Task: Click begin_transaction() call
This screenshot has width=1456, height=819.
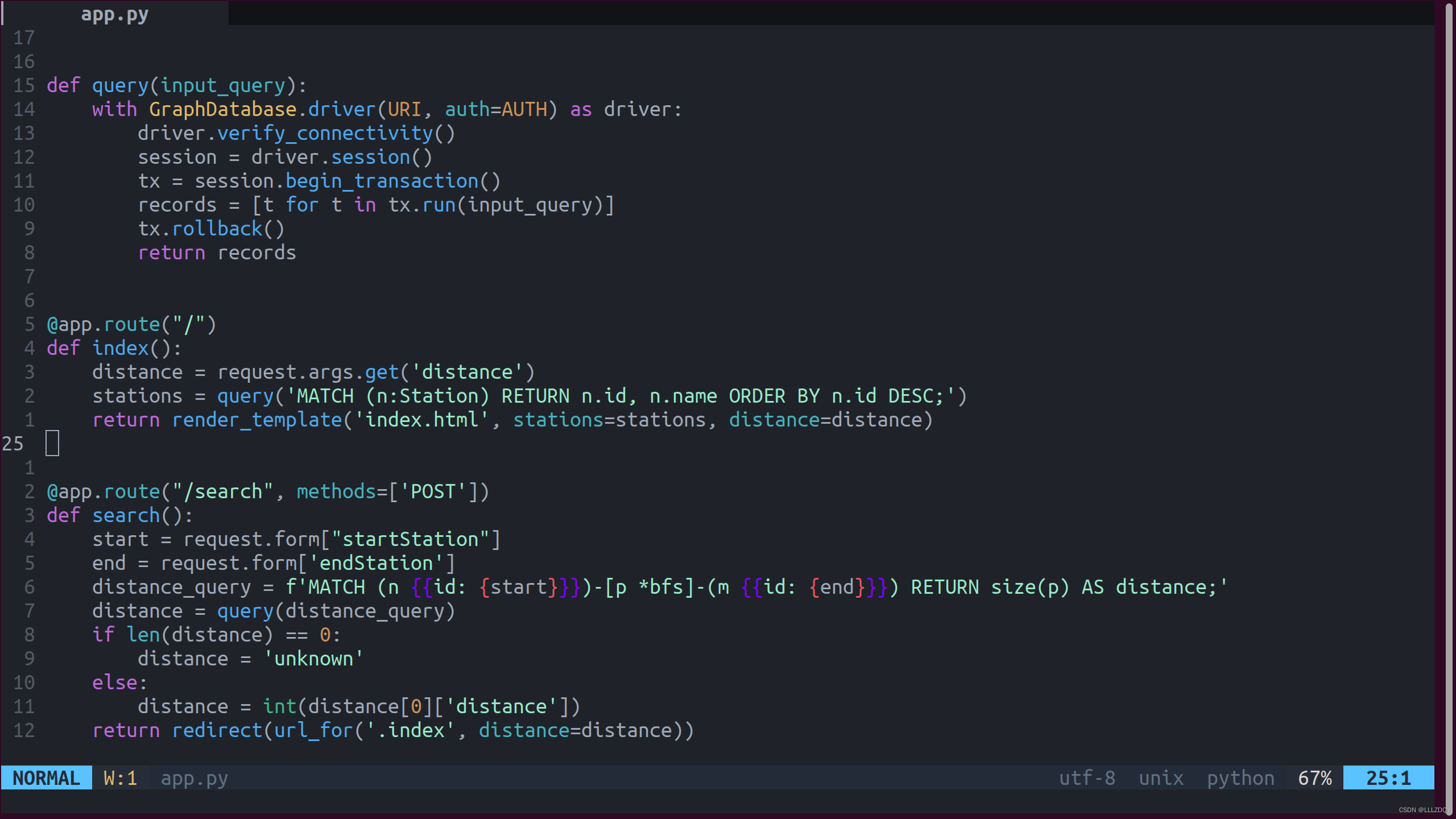Action: 393,181
